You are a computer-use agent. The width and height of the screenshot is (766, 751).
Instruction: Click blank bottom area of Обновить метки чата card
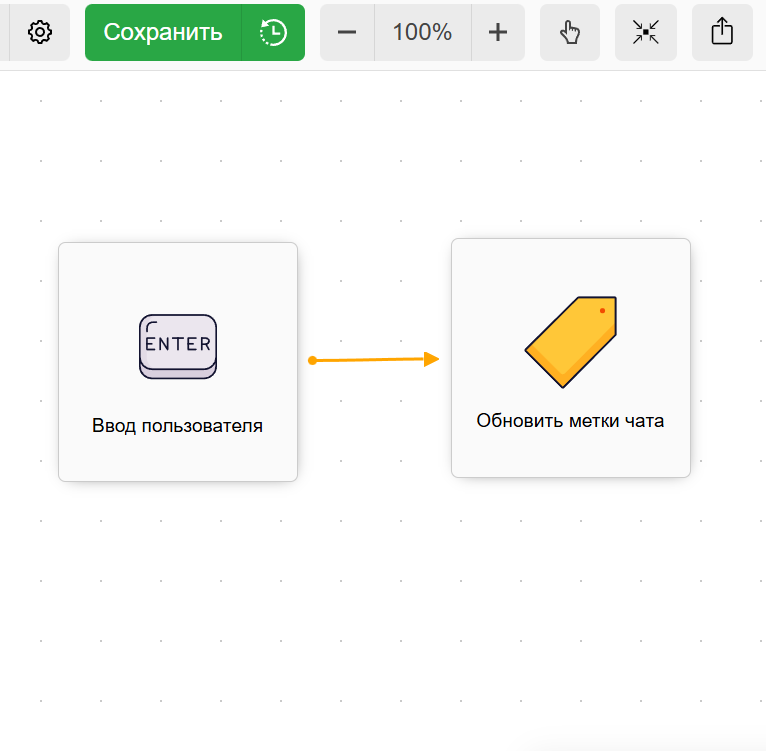pos(570,456)
